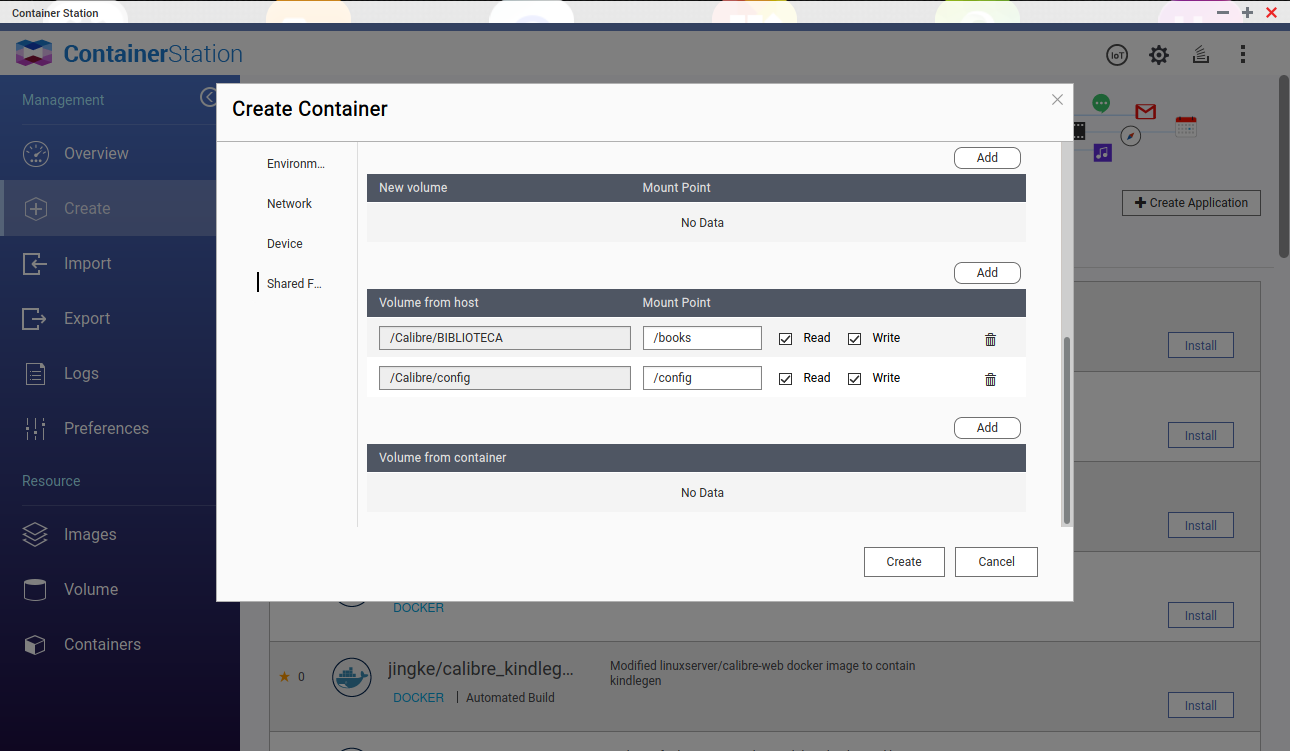Uncheck Read for the /books mount

coord(785,339)
